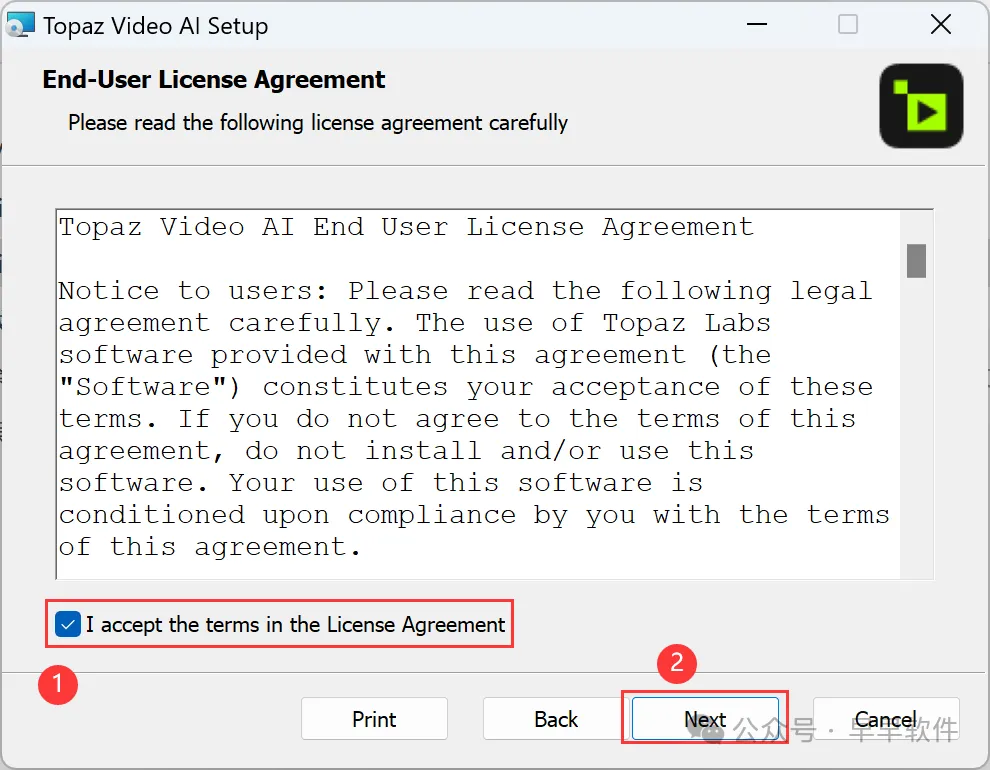
Task: Click the Topaz Video AI logo icon
Action: [921, 106]
